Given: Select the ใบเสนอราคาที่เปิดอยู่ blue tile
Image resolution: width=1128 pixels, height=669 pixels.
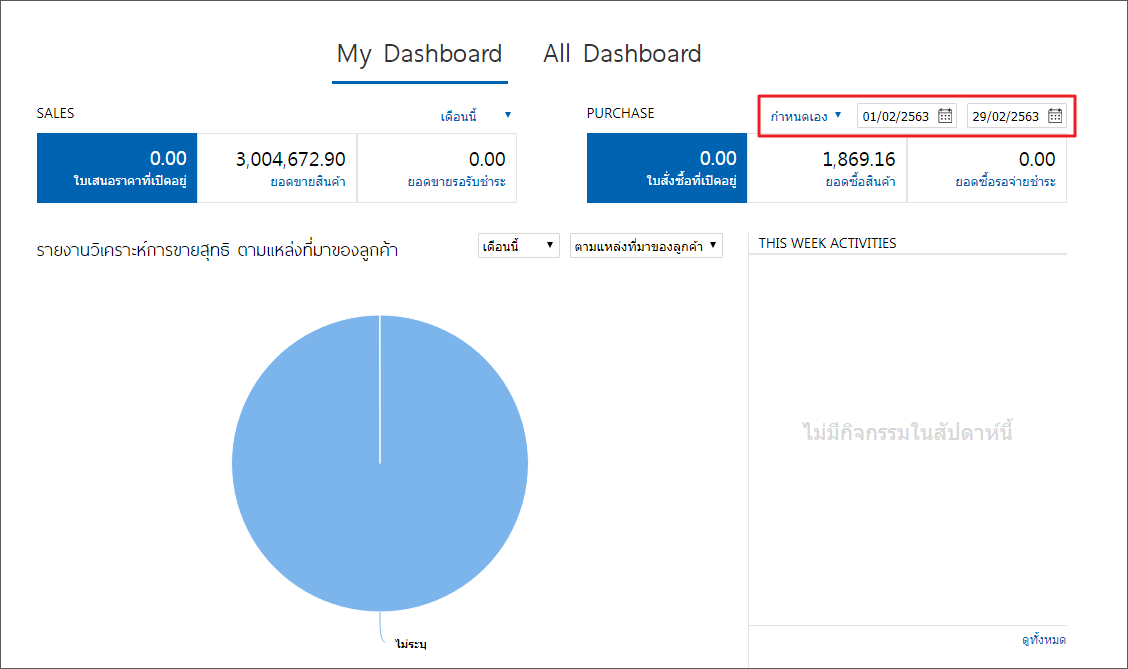Looking at the screenshot, I should [x=117, y=168].
